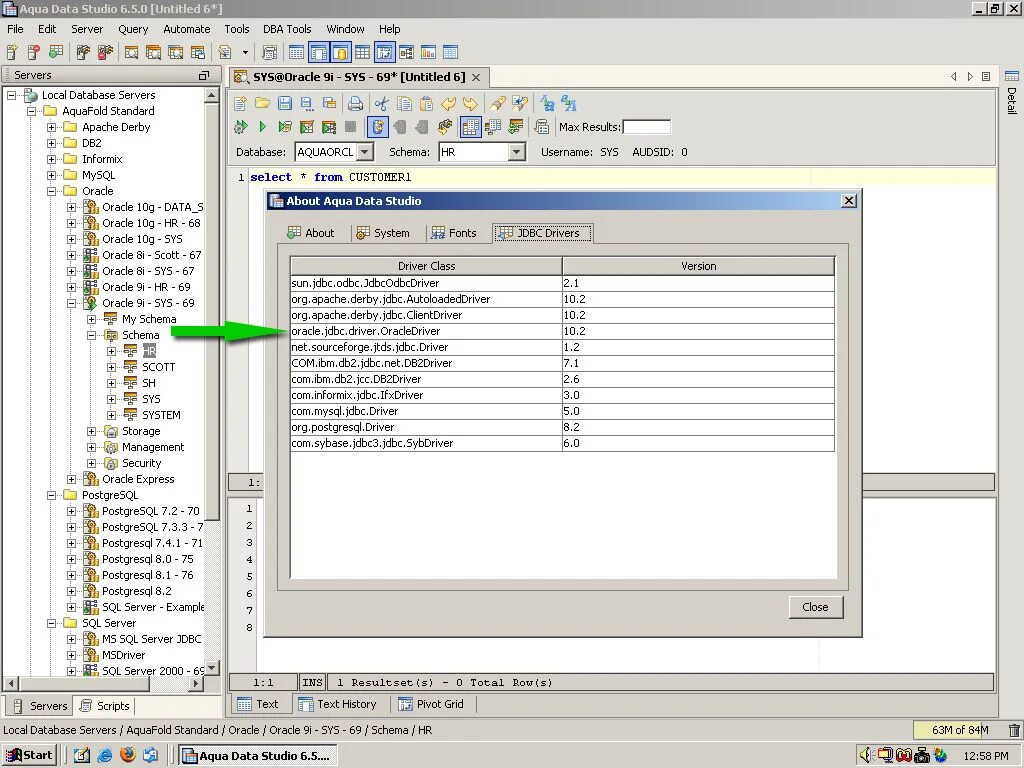Screen dimensions: 1024x768
Task: Click the gray Stop execution square icon
Action: click(x=351, y=127)
